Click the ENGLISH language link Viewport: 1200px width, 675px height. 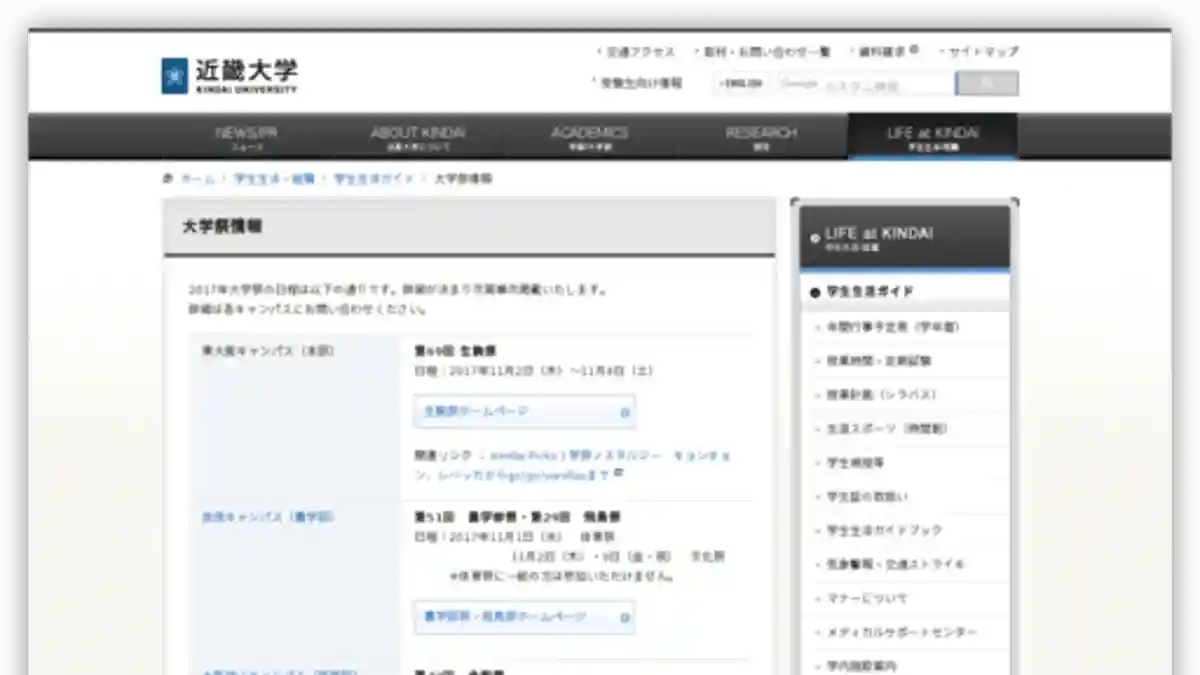coord(741,84)
